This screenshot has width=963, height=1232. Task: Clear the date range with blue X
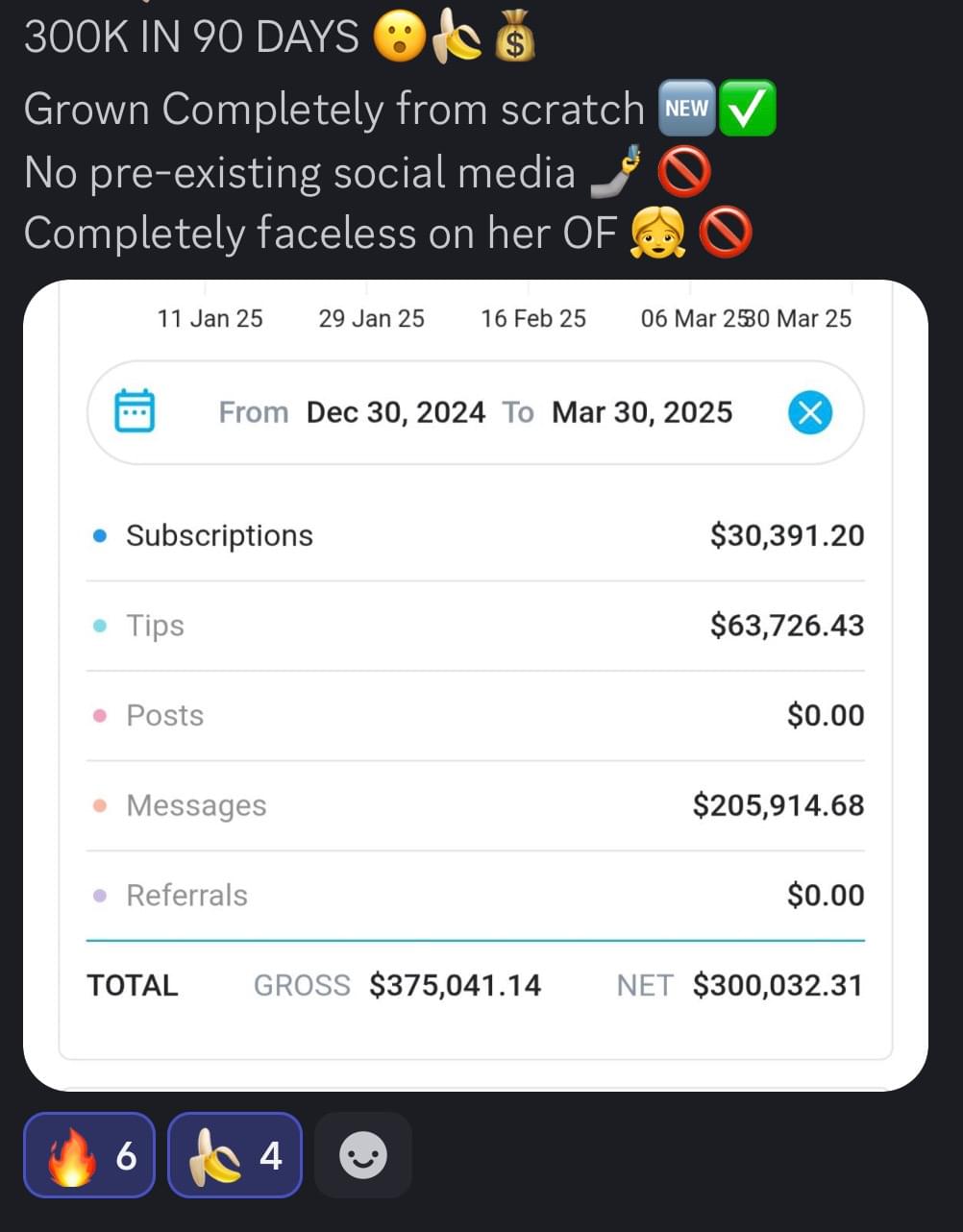point(809,412)
